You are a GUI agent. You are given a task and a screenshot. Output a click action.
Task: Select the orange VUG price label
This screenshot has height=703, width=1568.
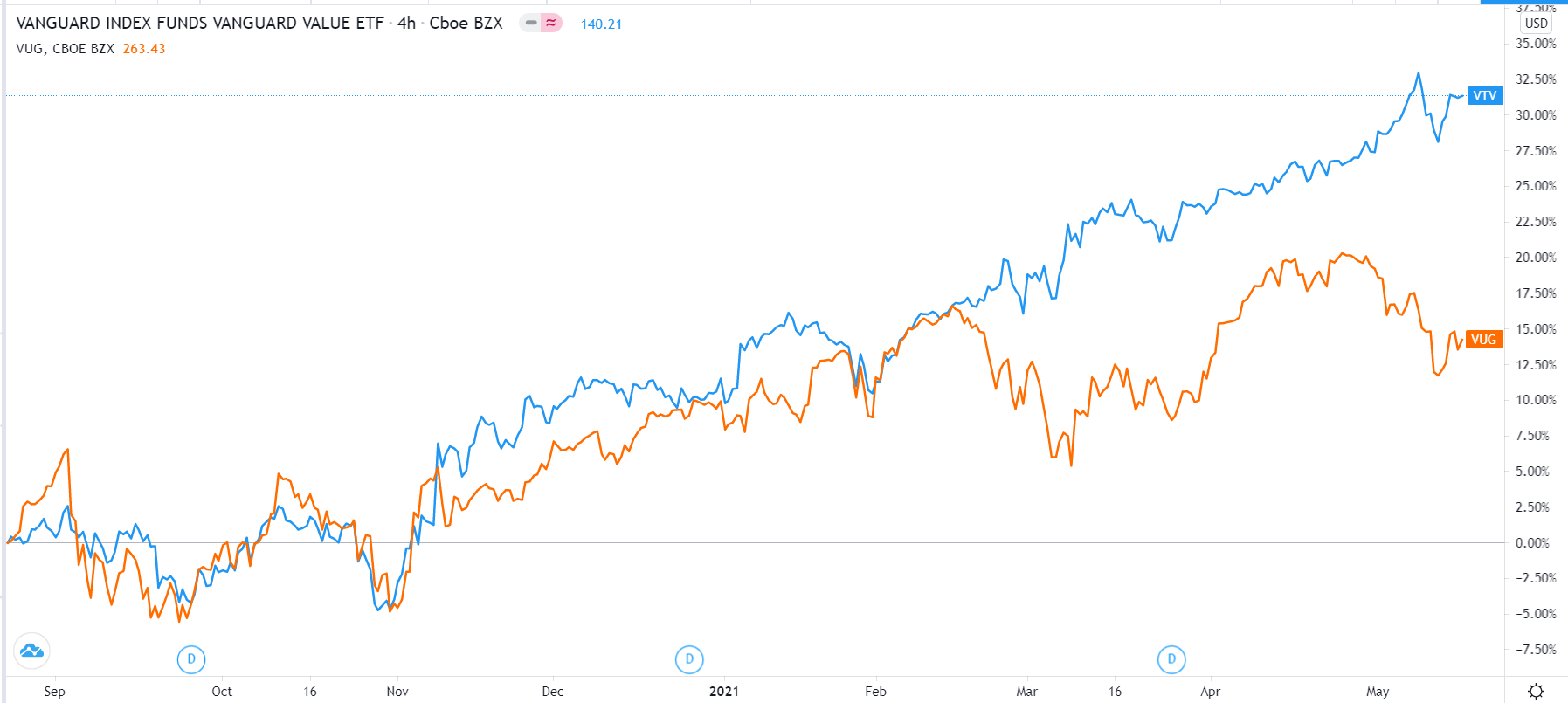[1484, 340]
